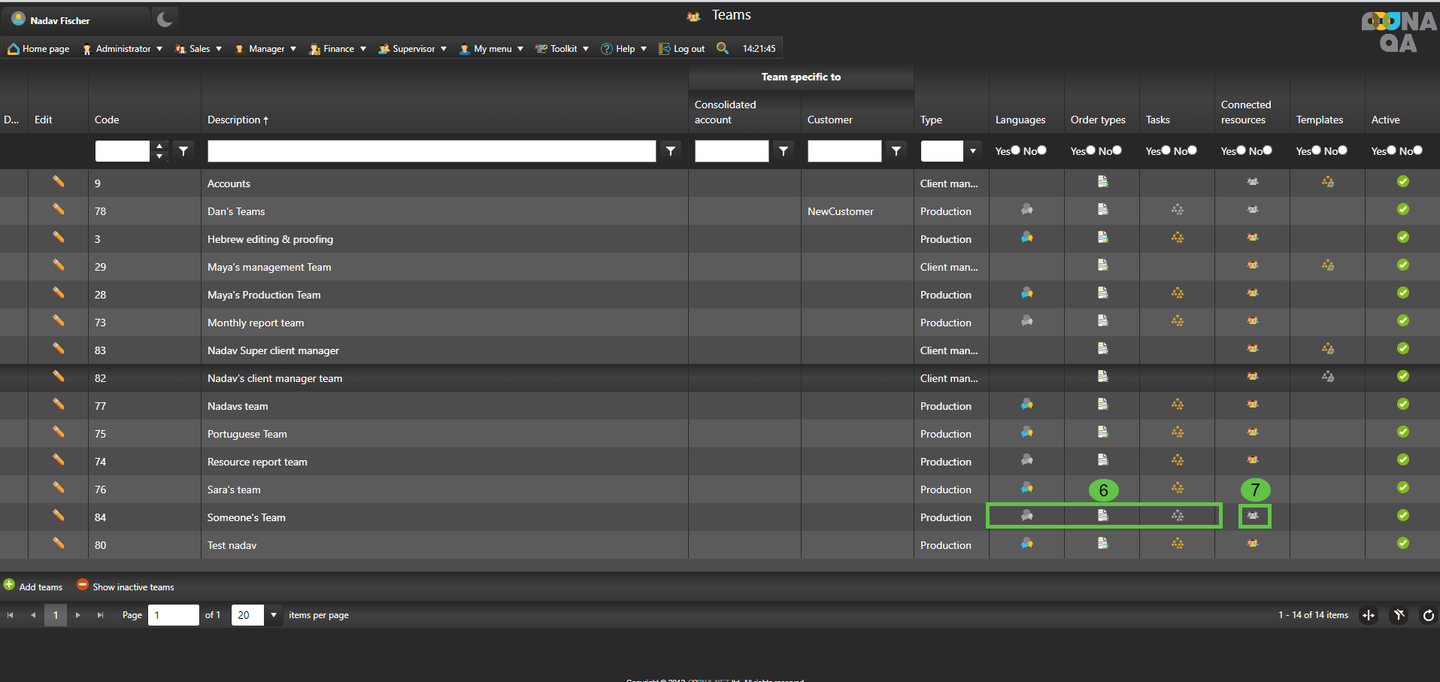Select Yes radio under Languages filter
This screenshot has width=1440, height=682.
[x=1015, y=151]
